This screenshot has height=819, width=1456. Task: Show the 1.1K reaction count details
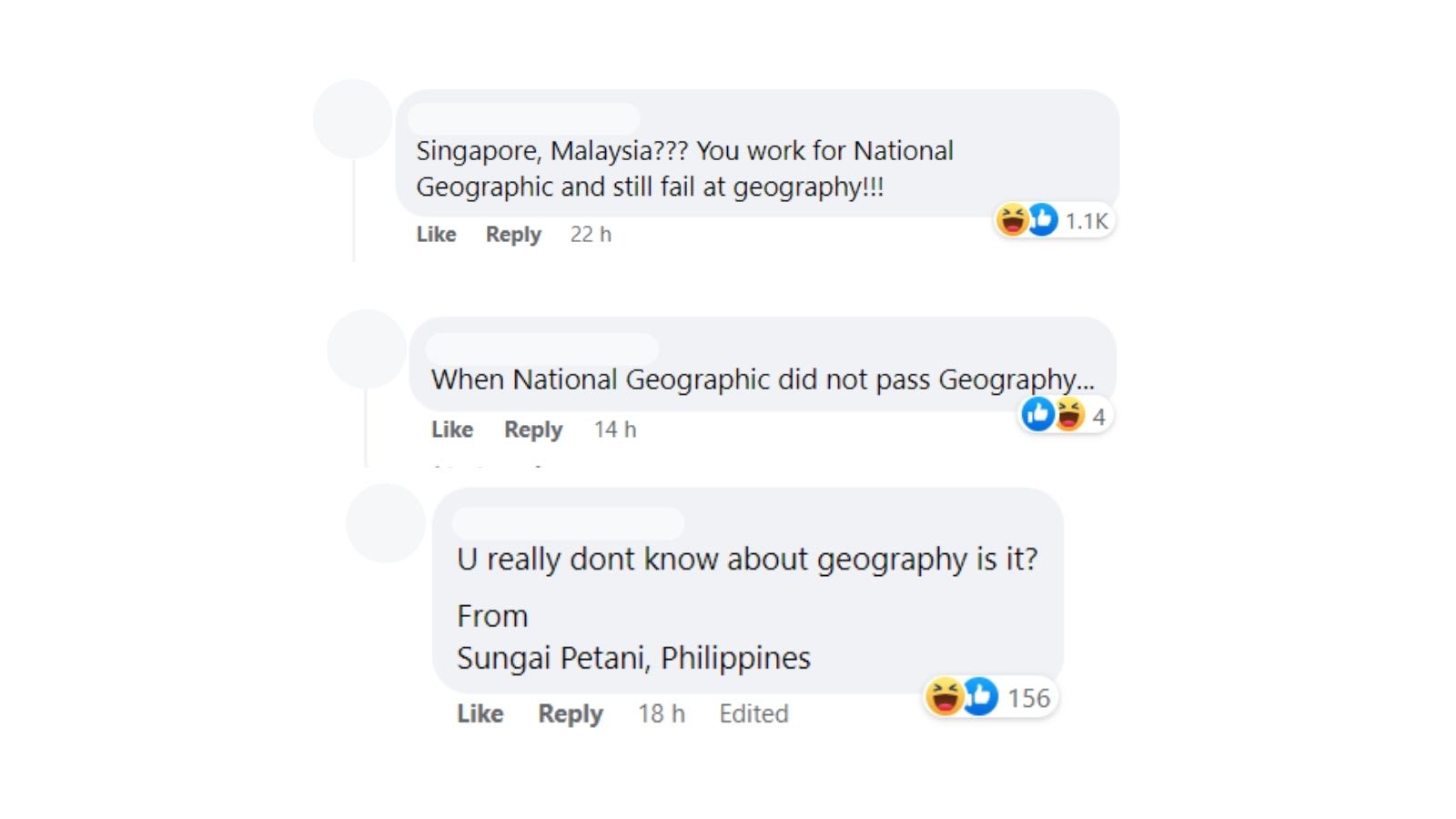(x=1087, y=221)
